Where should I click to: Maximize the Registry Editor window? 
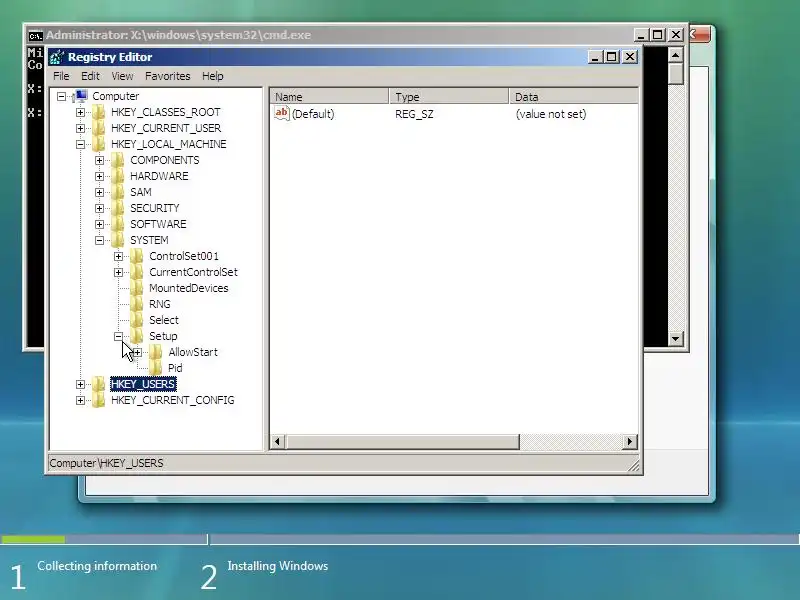(612, 57)
